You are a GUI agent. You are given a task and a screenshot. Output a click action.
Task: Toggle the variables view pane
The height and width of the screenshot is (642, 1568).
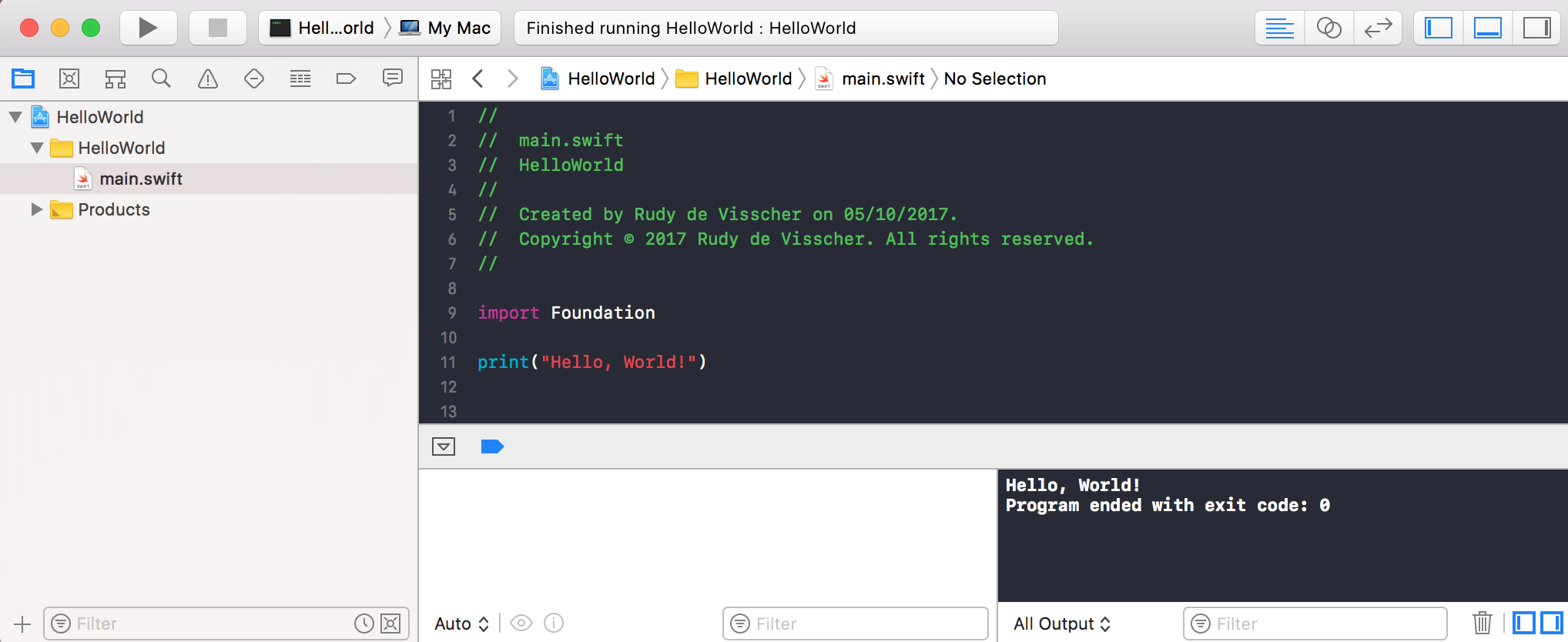pos(1524,623)
